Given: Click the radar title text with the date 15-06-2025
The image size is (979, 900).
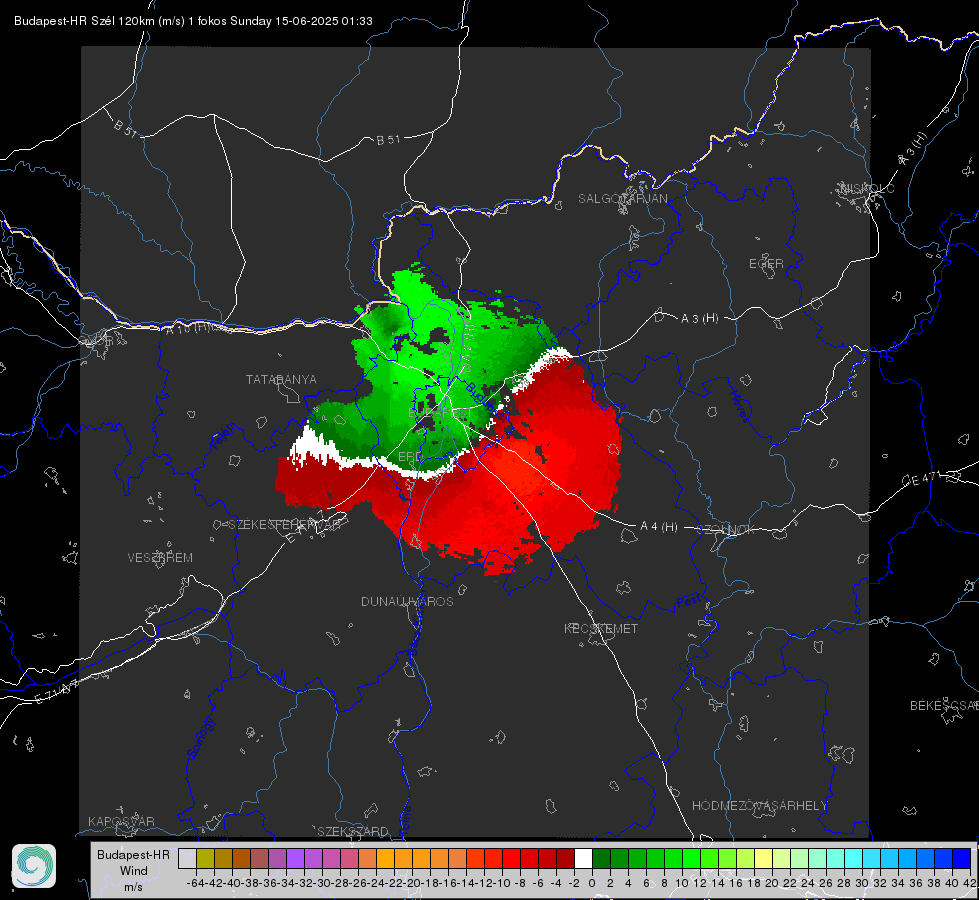Looking at the screenshot, I should click(x=193, y=21).
